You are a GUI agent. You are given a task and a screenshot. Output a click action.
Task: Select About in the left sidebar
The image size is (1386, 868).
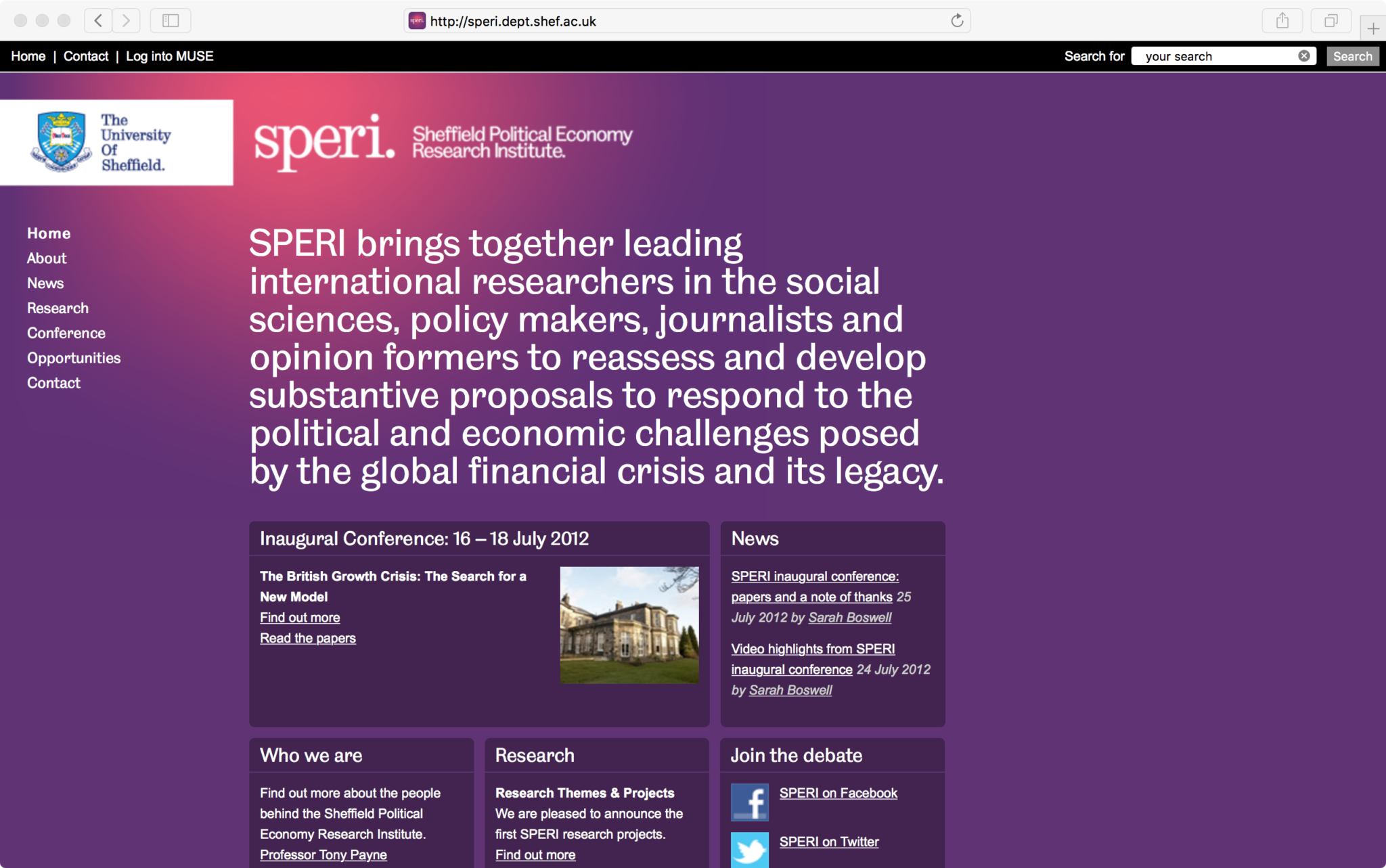(47, 258)
